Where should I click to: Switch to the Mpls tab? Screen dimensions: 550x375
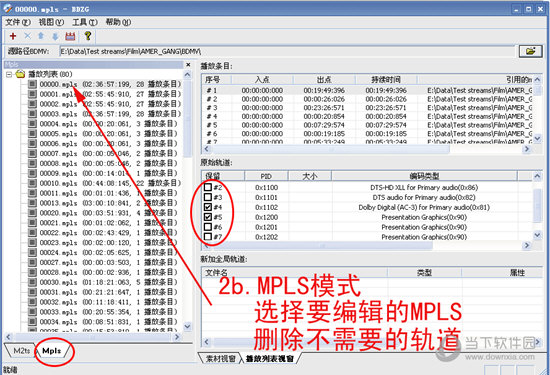(x=52, y=350)
